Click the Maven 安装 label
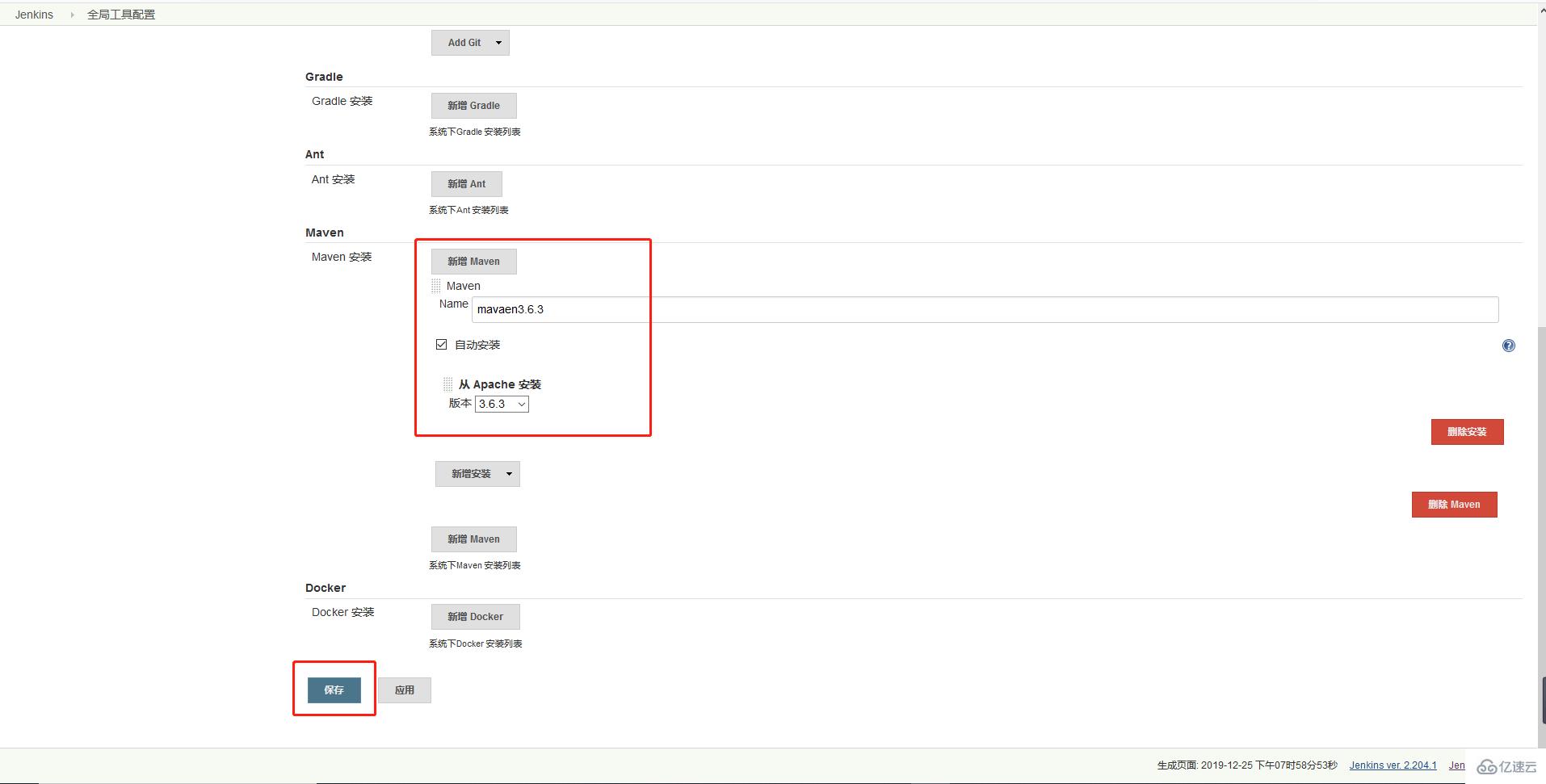This screenshot has width=1546, height=784. coord(342,257)
